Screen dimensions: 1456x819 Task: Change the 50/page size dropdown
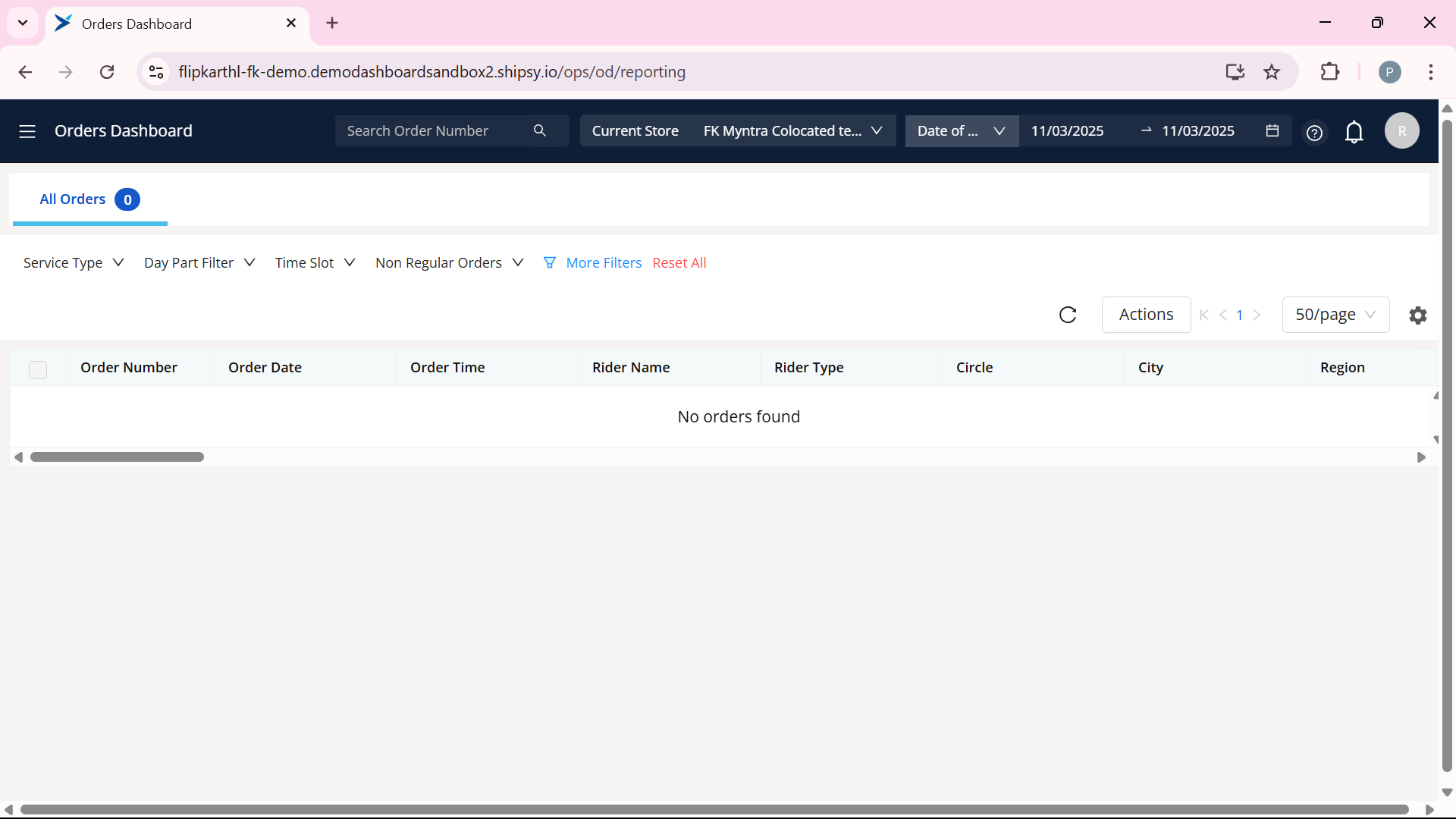1335,315
